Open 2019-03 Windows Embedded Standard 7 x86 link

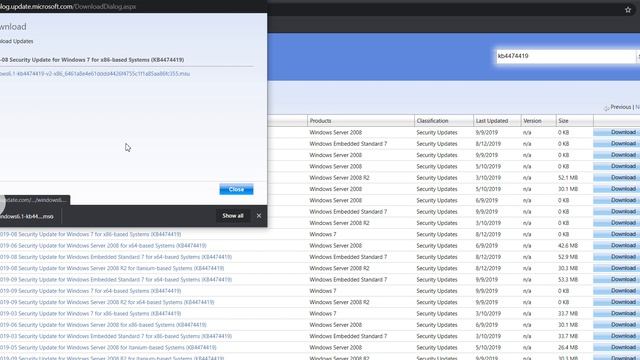point(116,336)
